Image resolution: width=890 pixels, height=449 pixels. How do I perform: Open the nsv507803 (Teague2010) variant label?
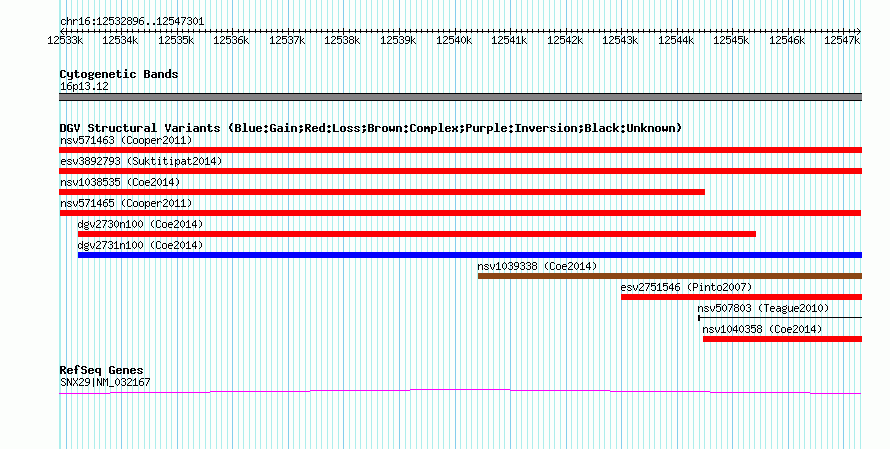[x=763, y=308]
